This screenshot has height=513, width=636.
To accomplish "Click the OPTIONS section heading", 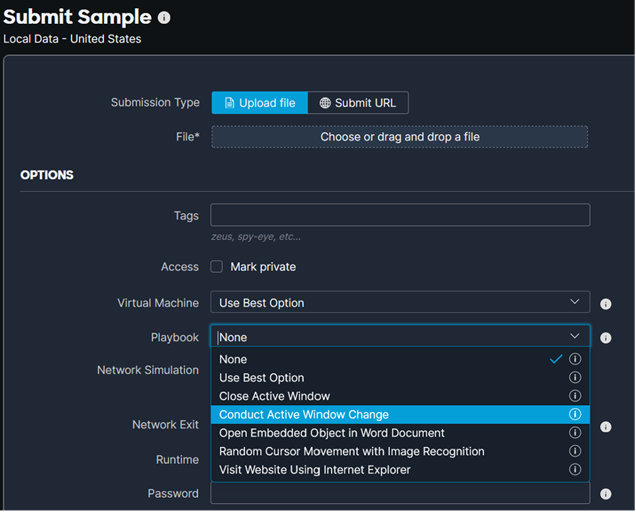I will [x=47, y=175].
